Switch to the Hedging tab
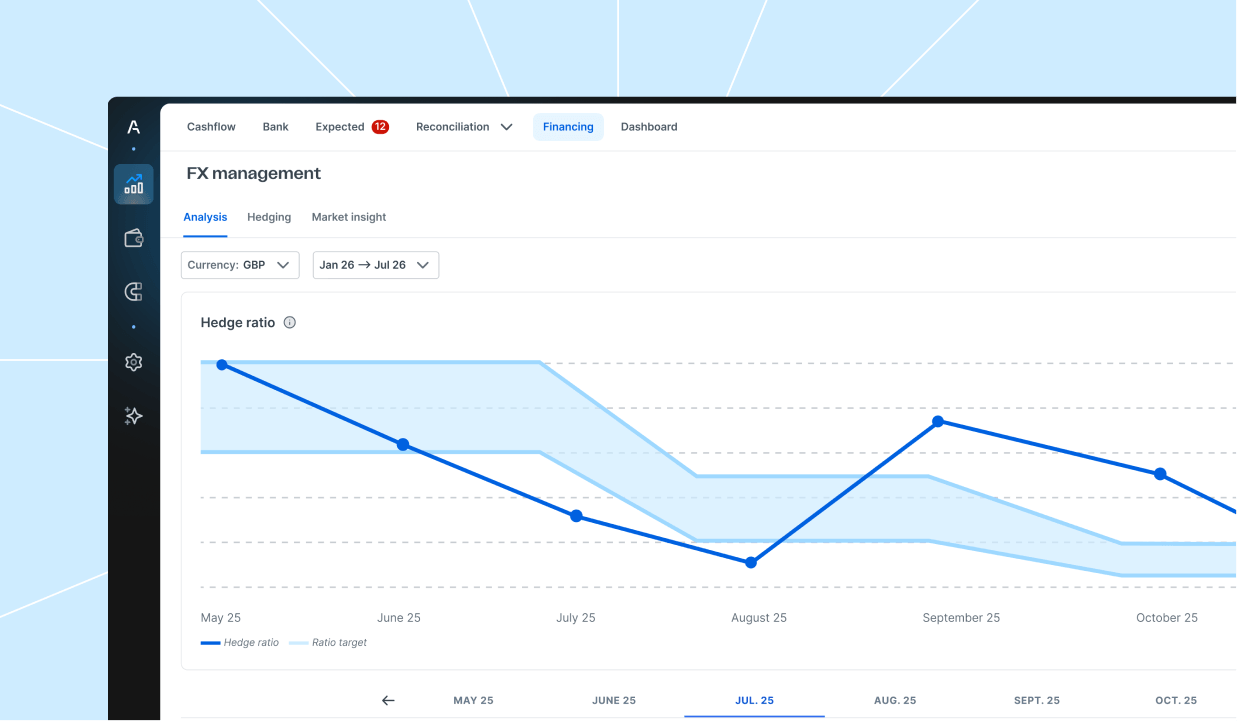 click(x=269, y=217)
